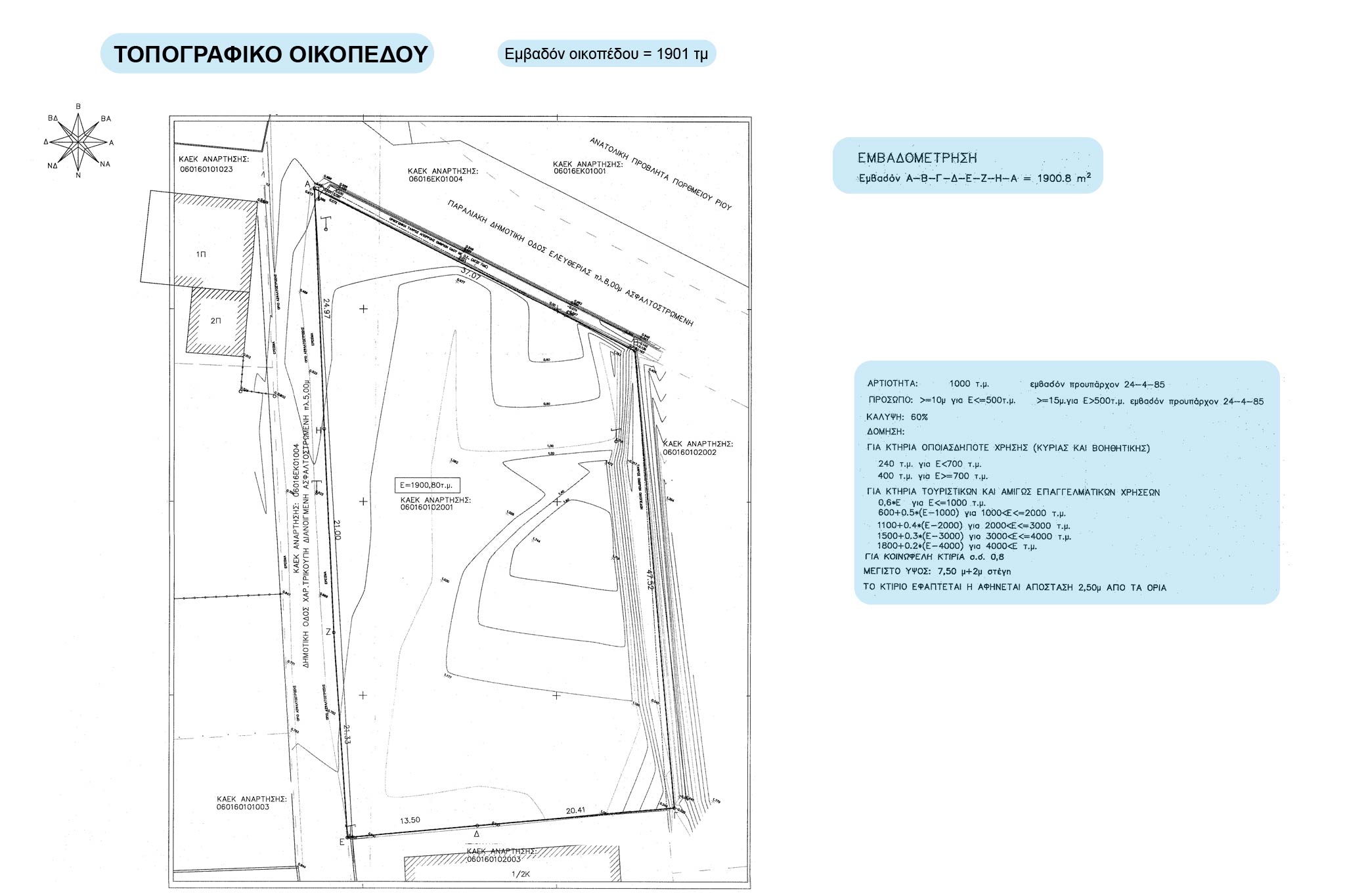Click the ΜΕΓΙΣΤΟ ΥΨΟΣ: 7,50 μ line
This screenshot has height=896, width=1345.
coord(937,572)
